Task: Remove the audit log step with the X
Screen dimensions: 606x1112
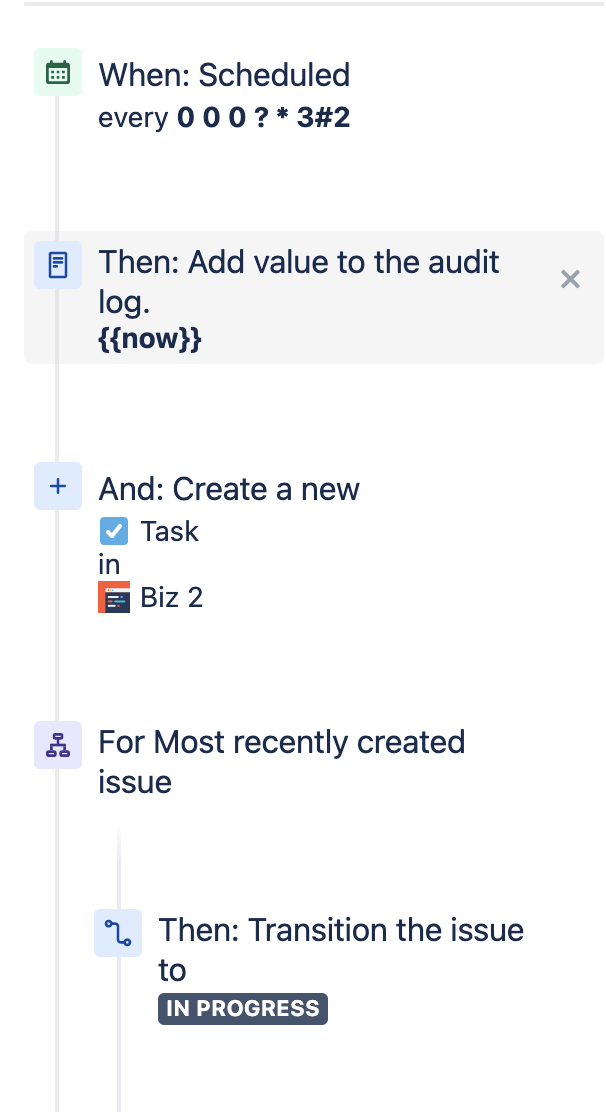Action: click(570, 279)
